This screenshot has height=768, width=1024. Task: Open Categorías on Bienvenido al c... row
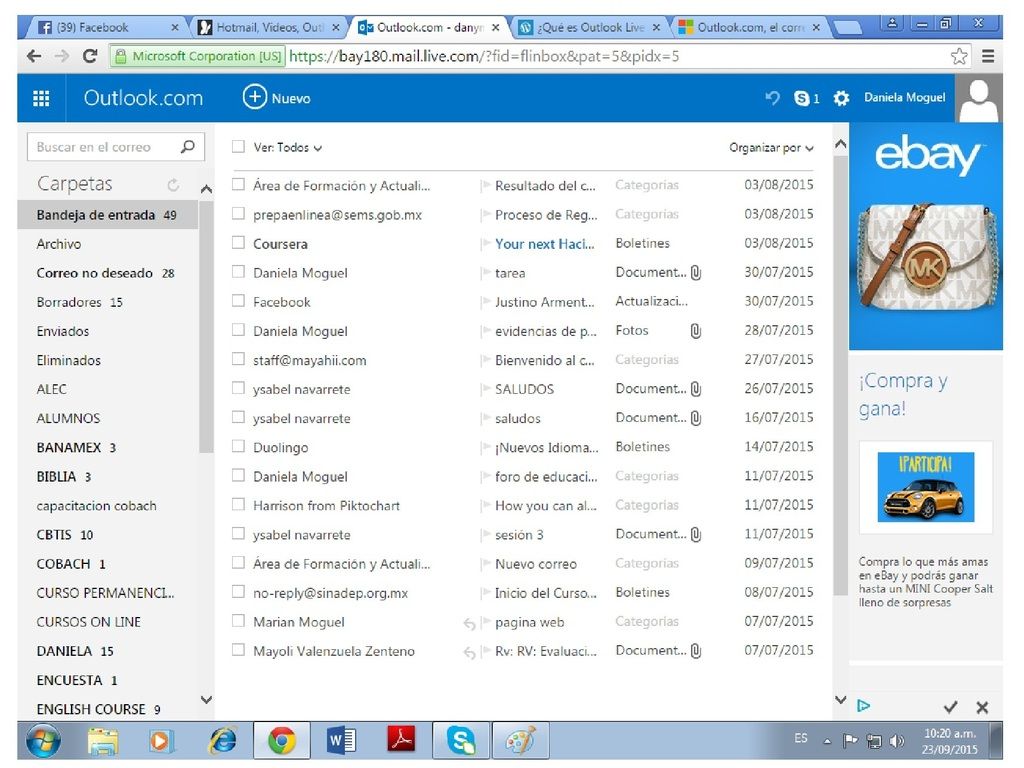point(647,360)
